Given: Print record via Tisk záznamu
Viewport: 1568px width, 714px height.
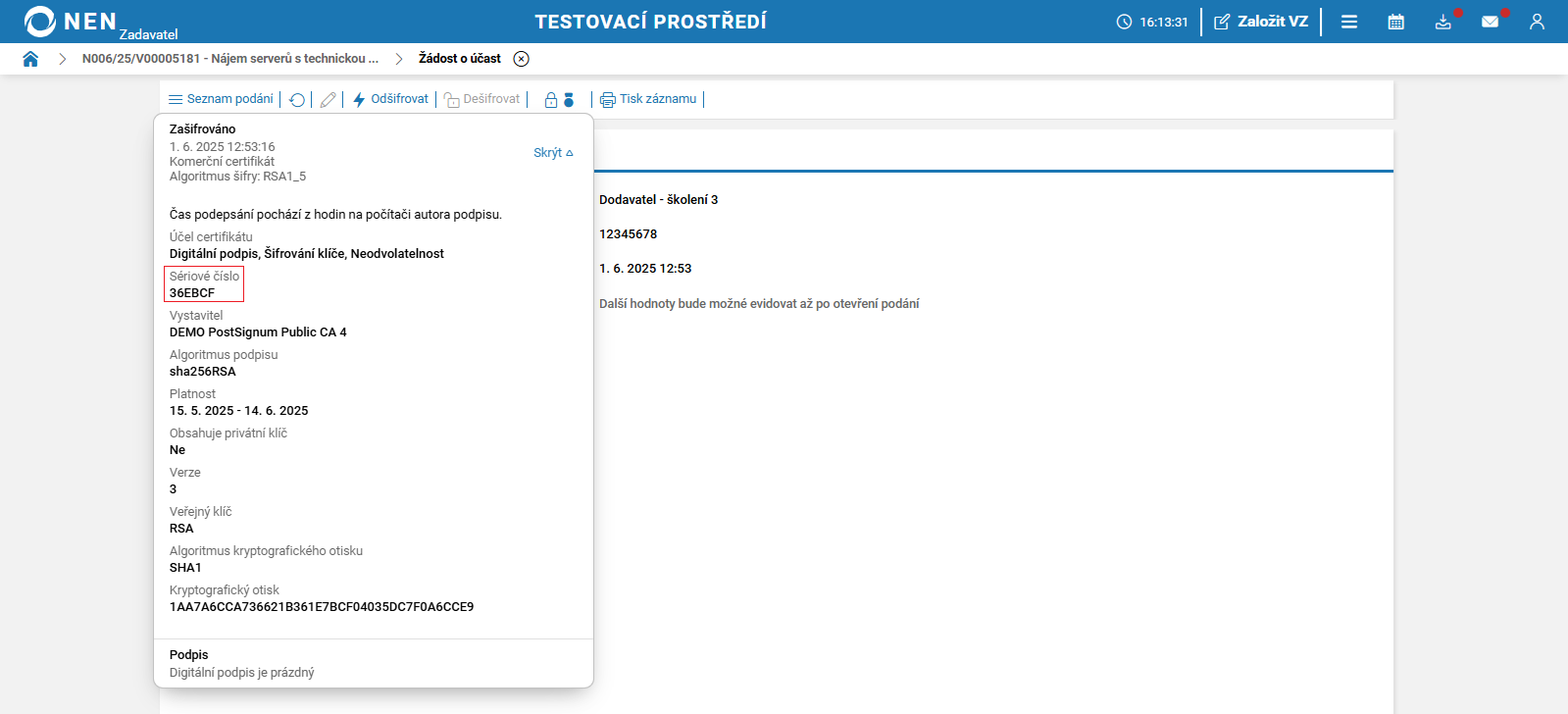Looking at the screenshot, I should click(x=648, y=99).
